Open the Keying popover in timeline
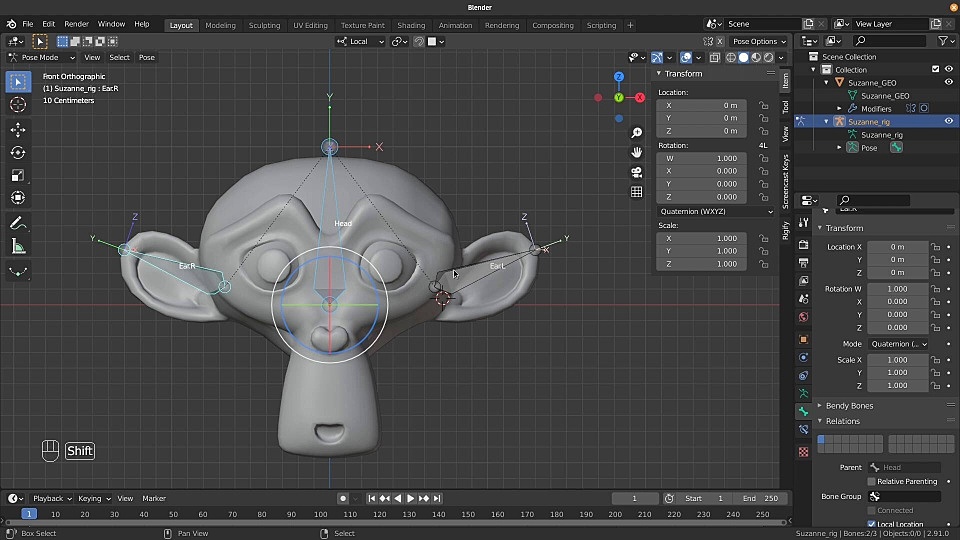This screenshot has height=540, width=960. pyautogui.click(x=92, y=498)
